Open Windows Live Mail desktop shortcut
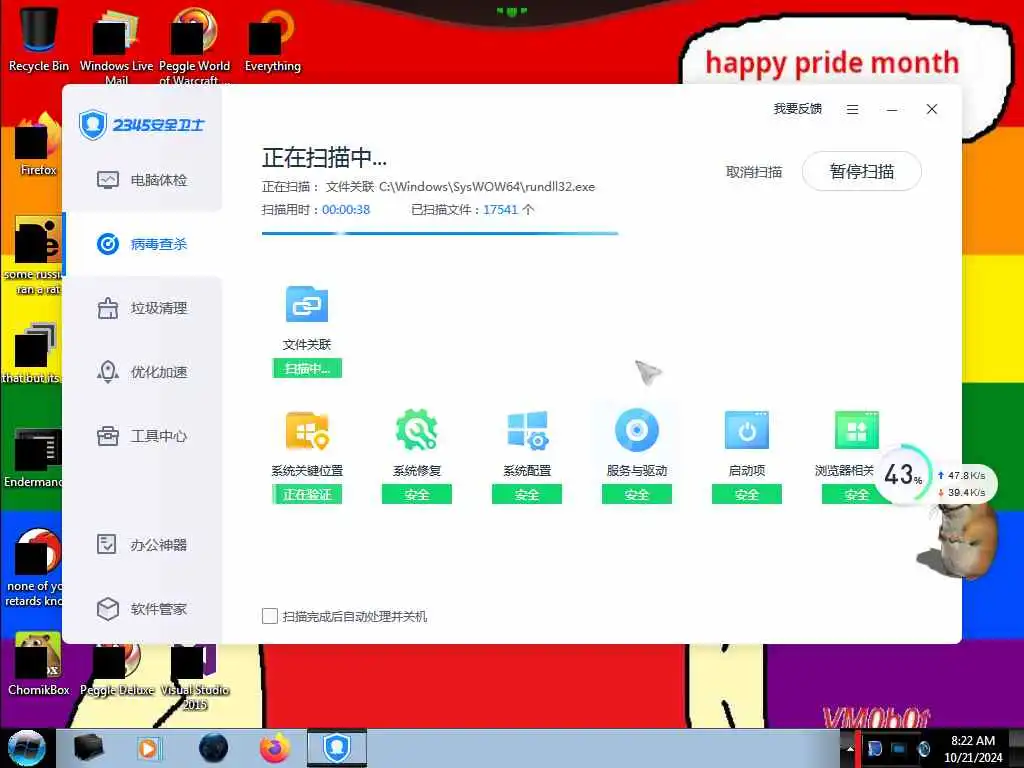The width and height of the screenshot is (1024, 768). click(116, 46)
